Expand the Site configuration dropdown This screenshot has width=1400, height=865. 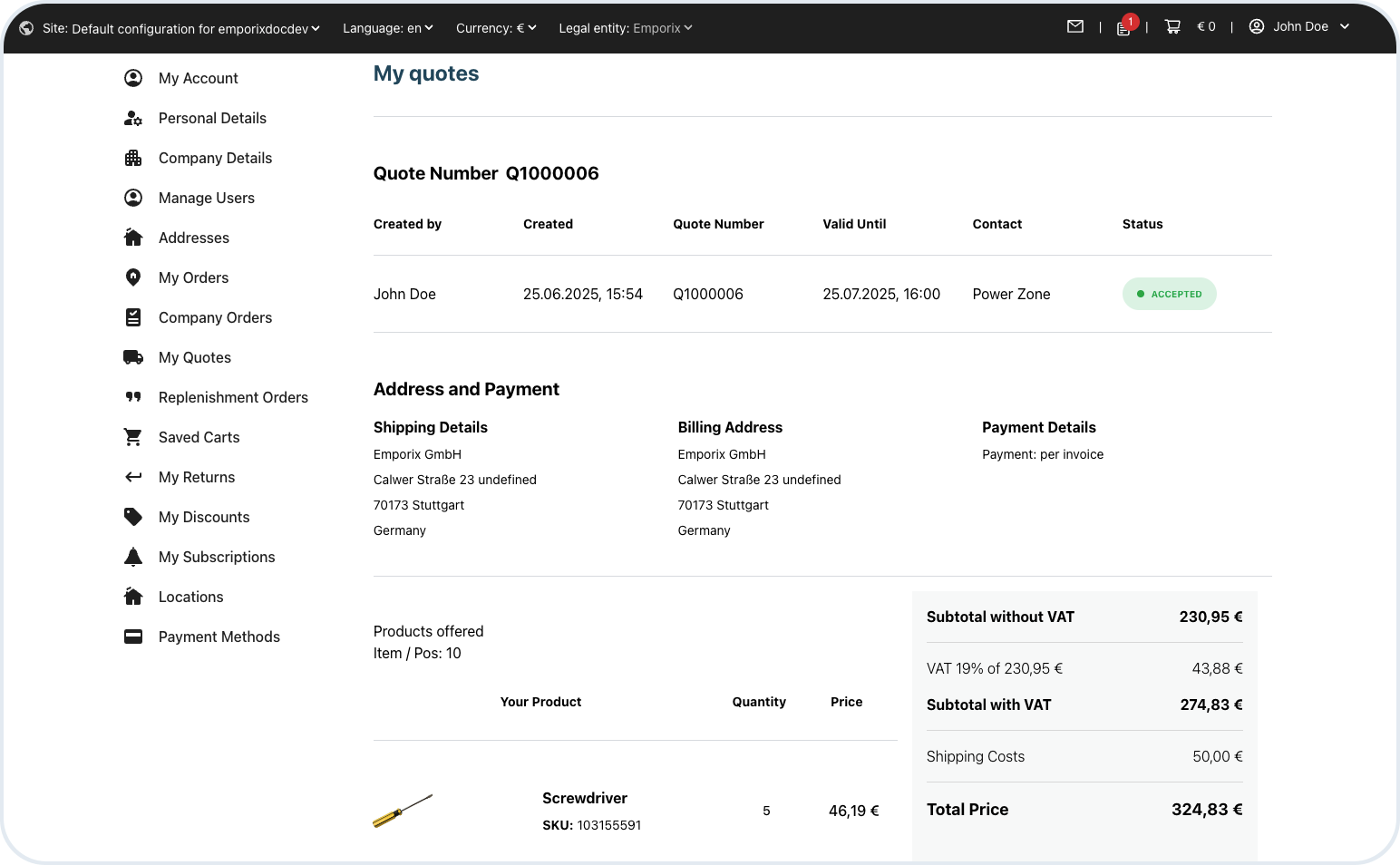click(x=181, y=28)
